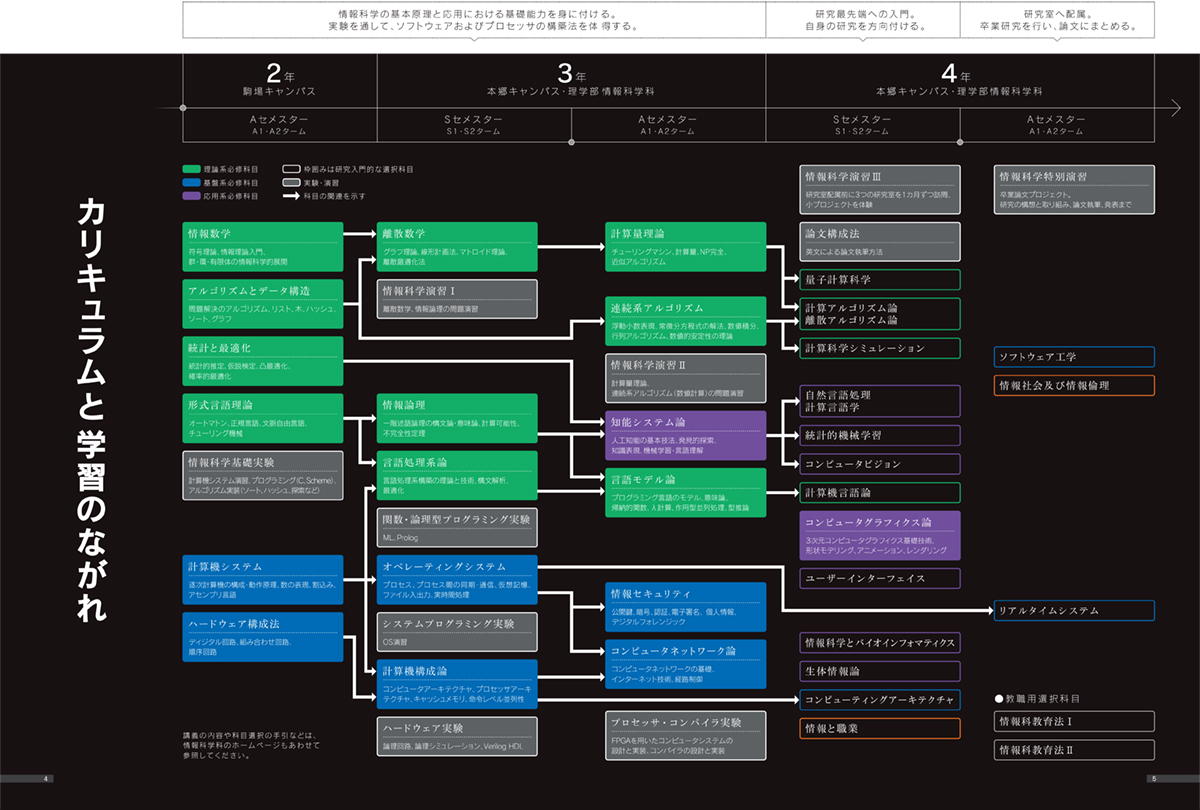The image size is (1200, 810).
Task: Click the 情報科学演習 III box
Action: pyautogui.click(x=880, y=190)
